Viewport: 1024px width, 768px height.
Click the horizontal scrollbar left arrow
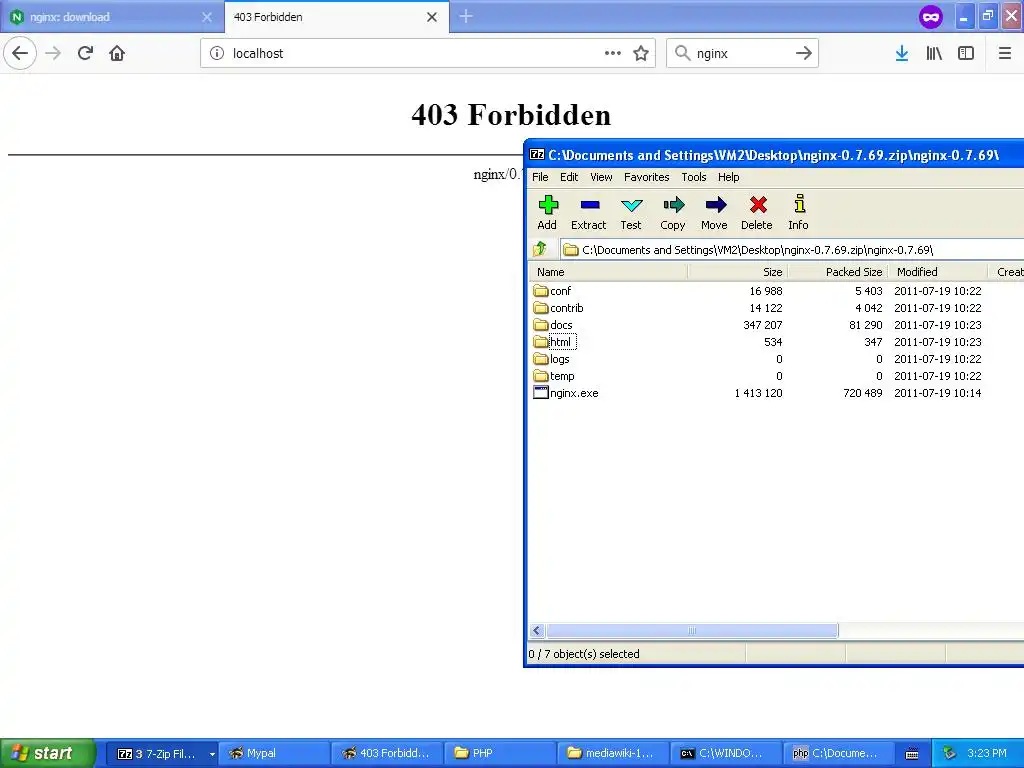click(537, 630)
